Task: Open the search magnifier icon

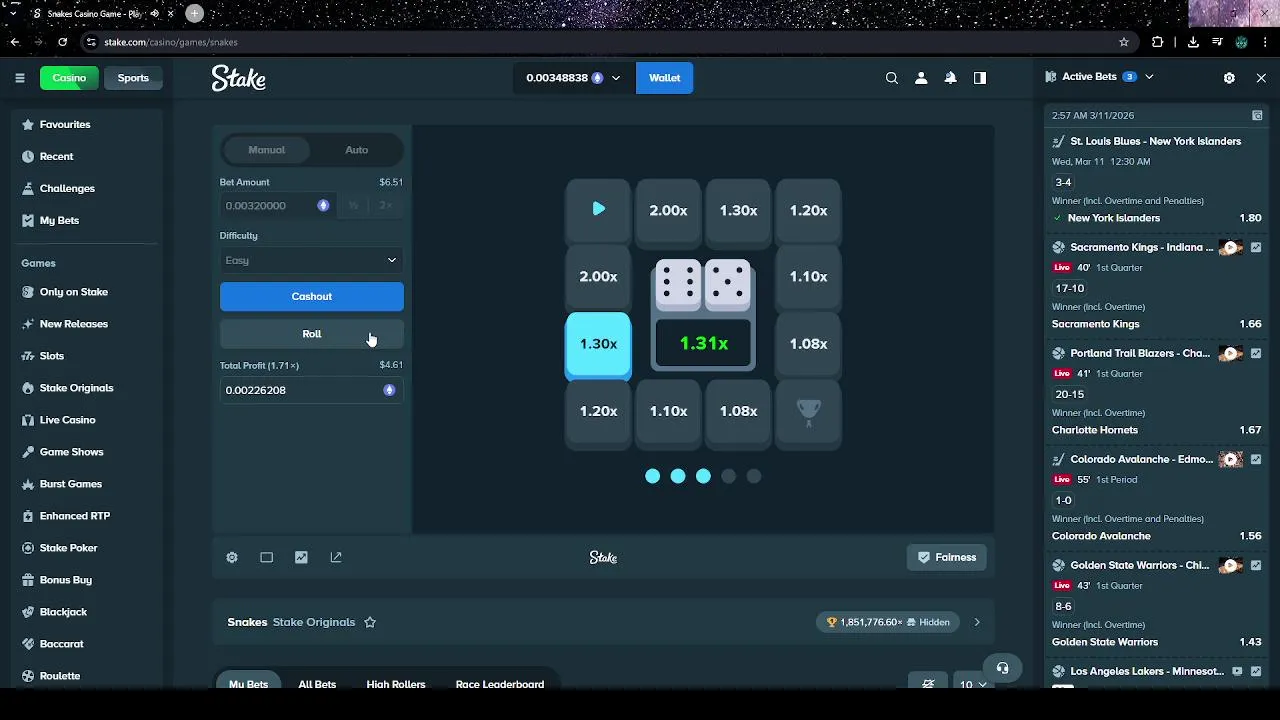Action: point(892,78)
